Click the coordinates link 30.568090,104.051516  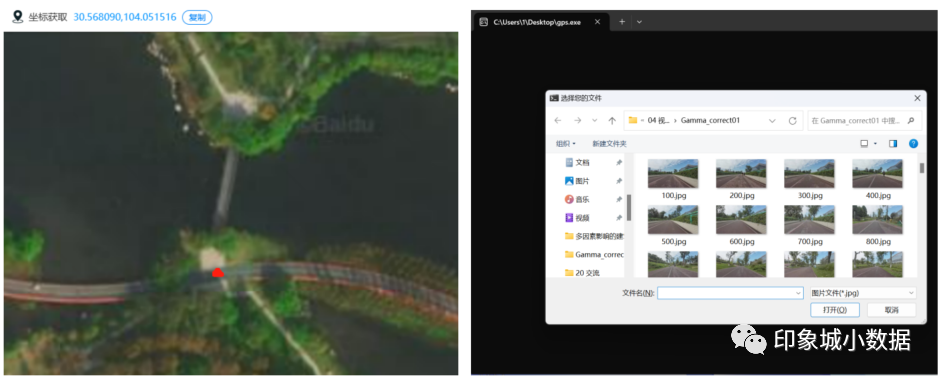click(x=125, y=17)
